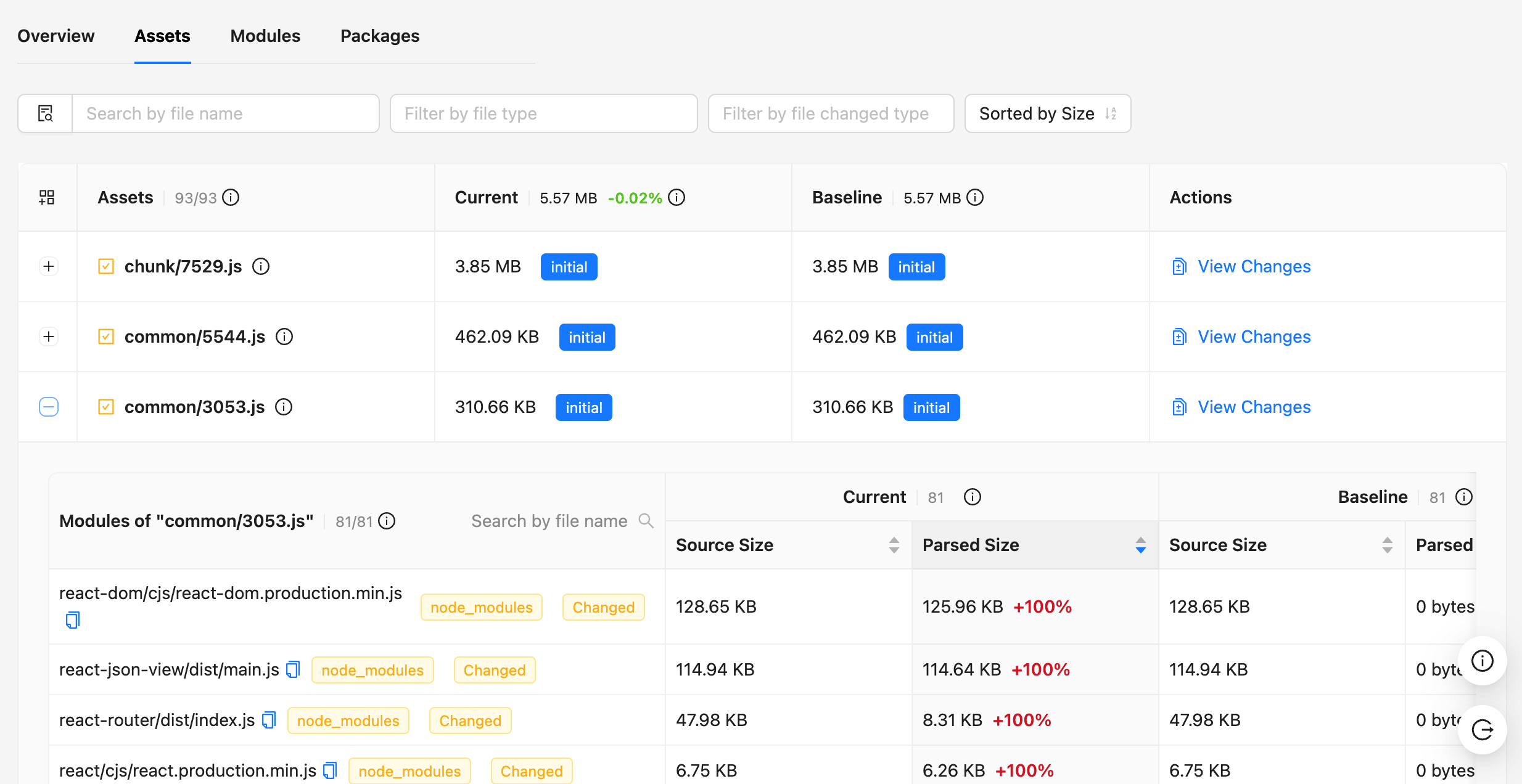Click the floating info circle button
The image size is (1522, 784).
[1482, 661]
